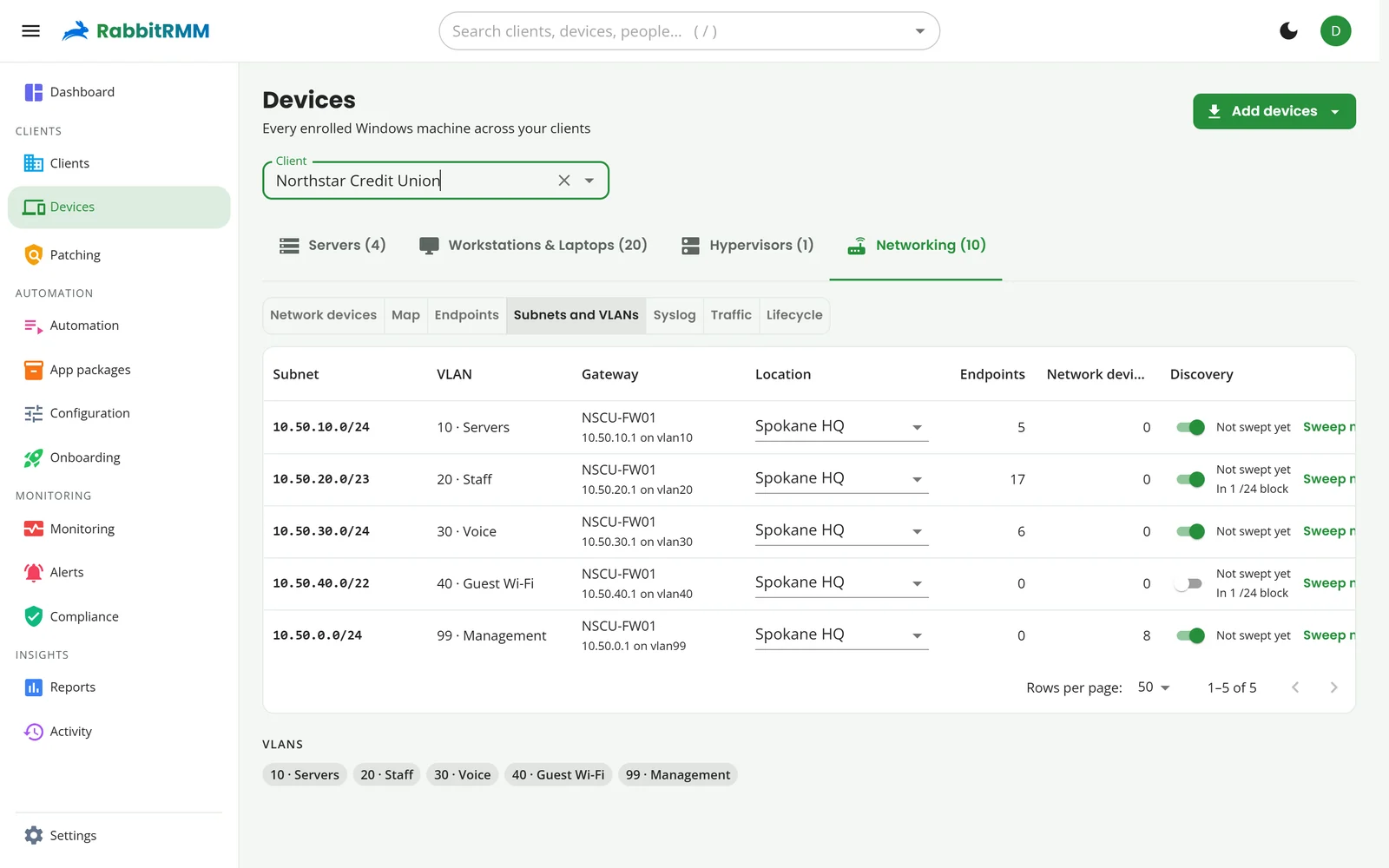
Task: Open the search bar dropdown arrow
Action: 920,31
